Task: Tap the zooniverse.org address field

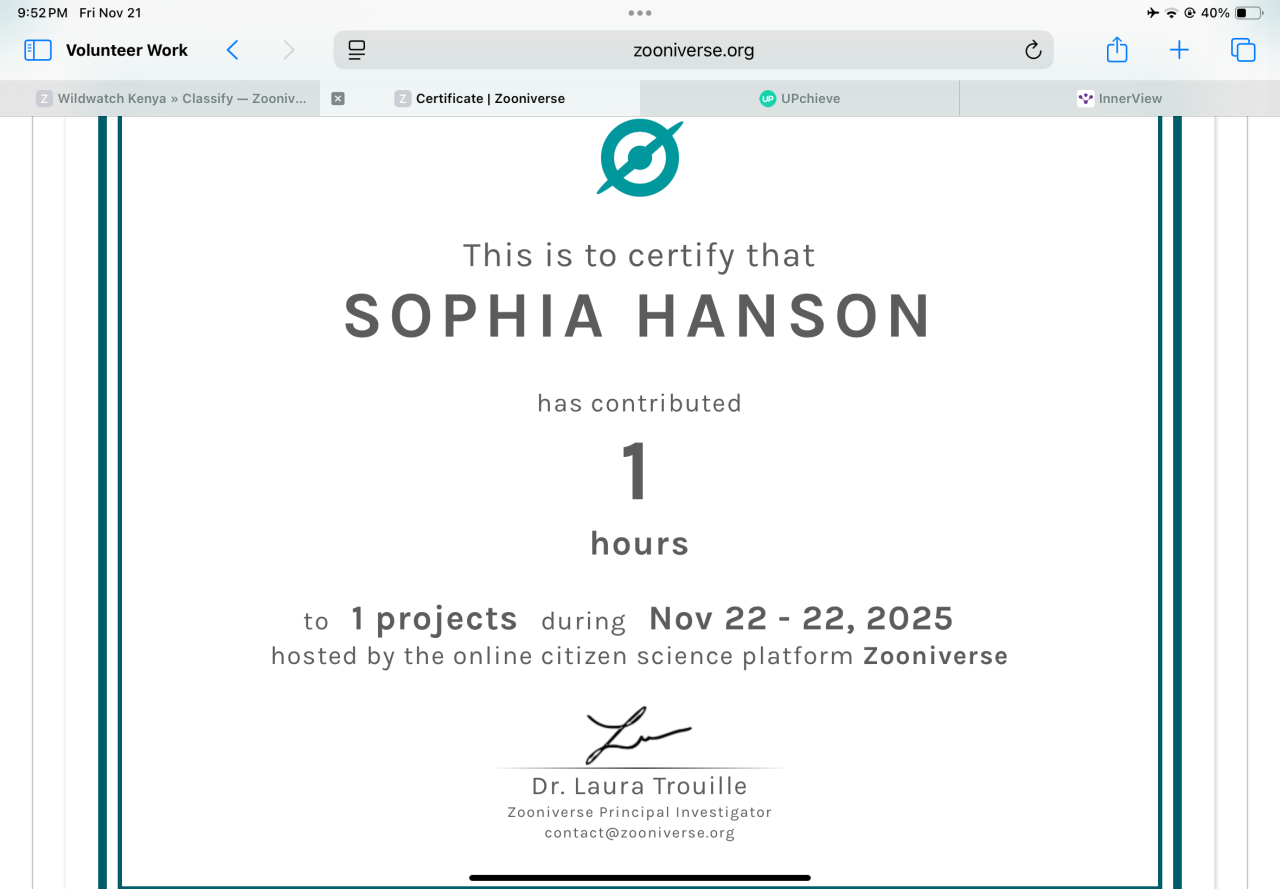Action: point(694,50)
